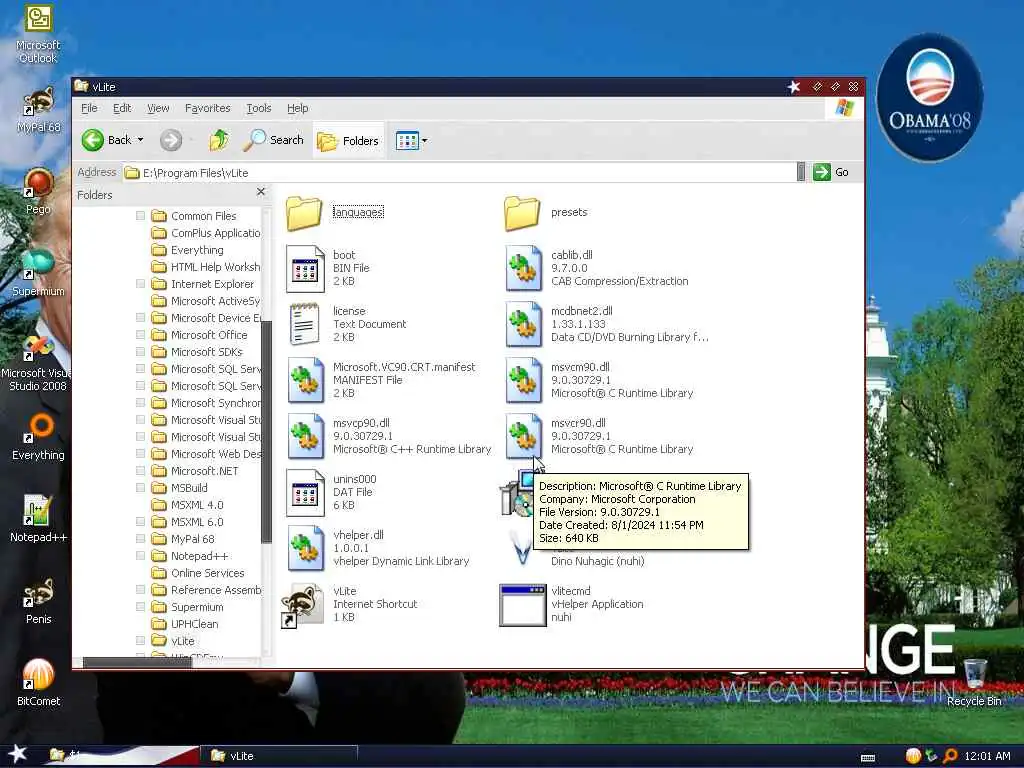The image size is (1024, 768).
Task: Click the Folders pane vertical scrollbar
Action: pos(266,431)
